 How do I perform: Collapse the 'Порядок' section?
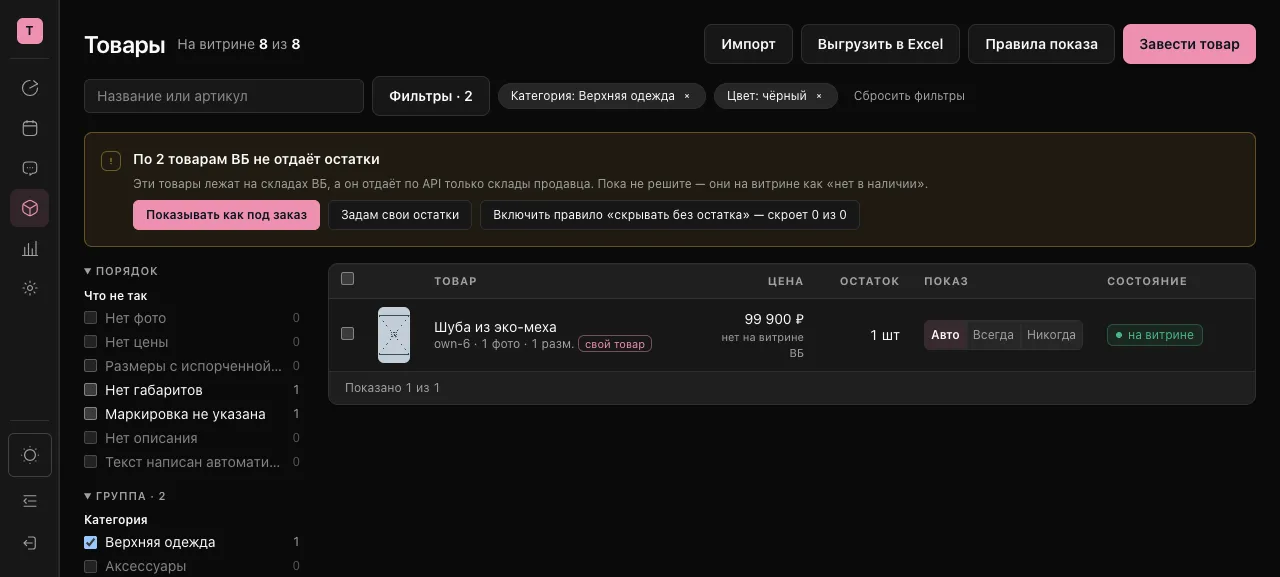click(x=121, y=271)
